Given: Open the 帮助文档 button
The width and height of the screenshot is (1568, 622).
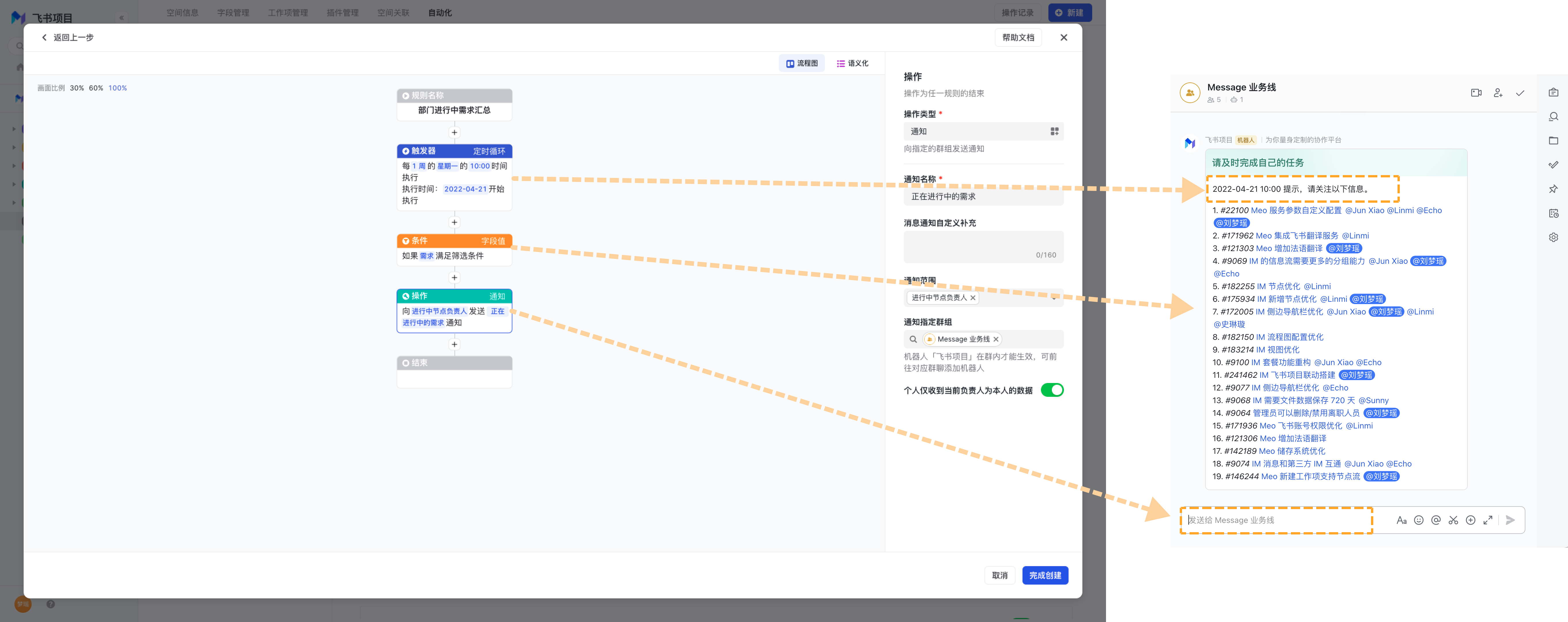Looking at the screenshot, I should [x=1018, y=38].
